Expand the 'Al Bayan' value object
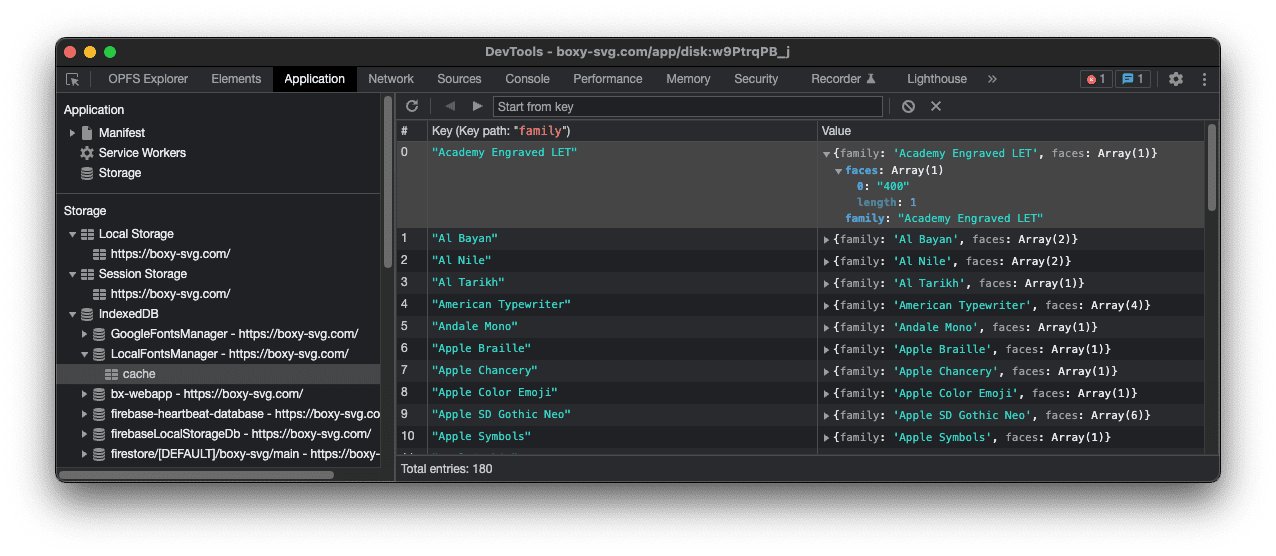 [x=826, y=240]
